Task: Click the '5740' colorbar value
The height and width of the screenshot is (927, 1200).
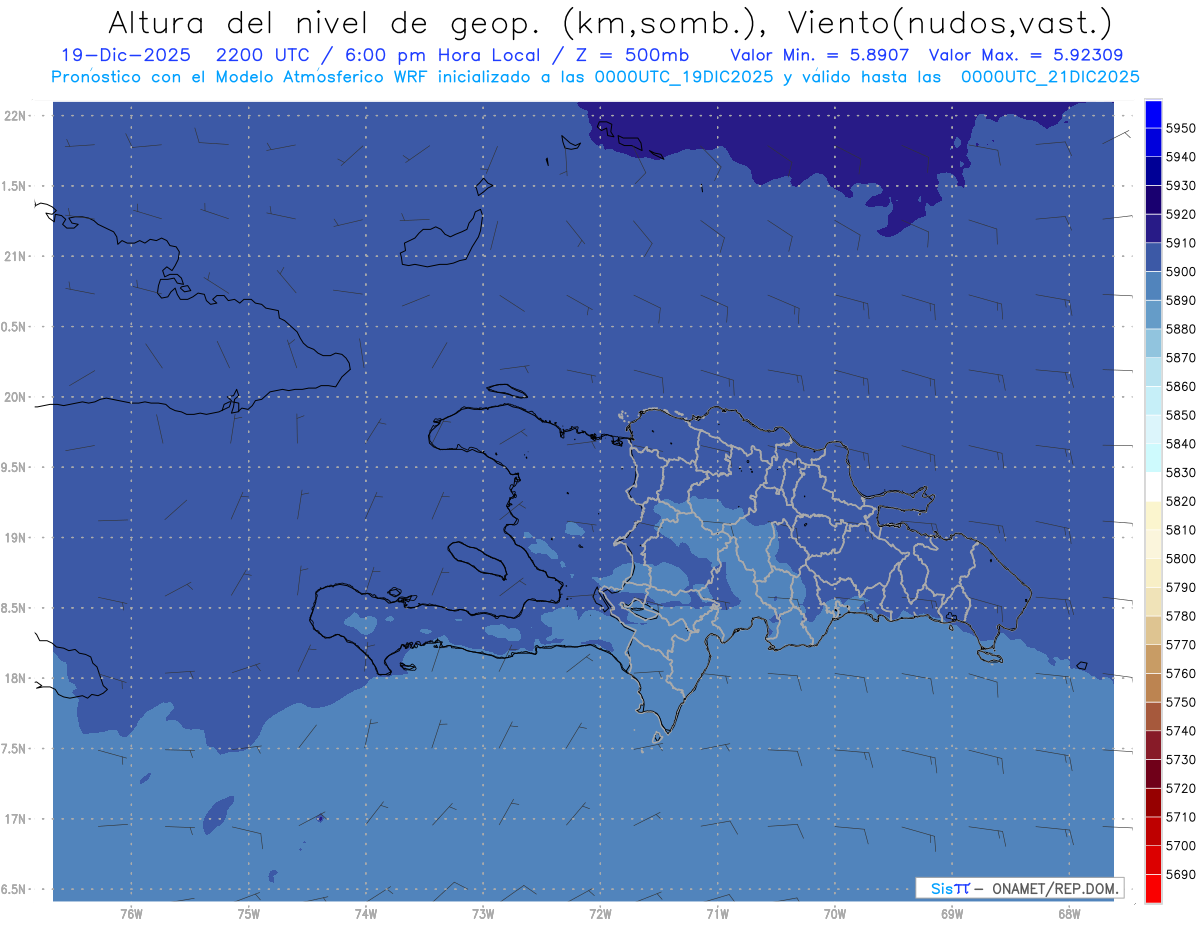Action: pyautogui.click(x=1180, y=731)
